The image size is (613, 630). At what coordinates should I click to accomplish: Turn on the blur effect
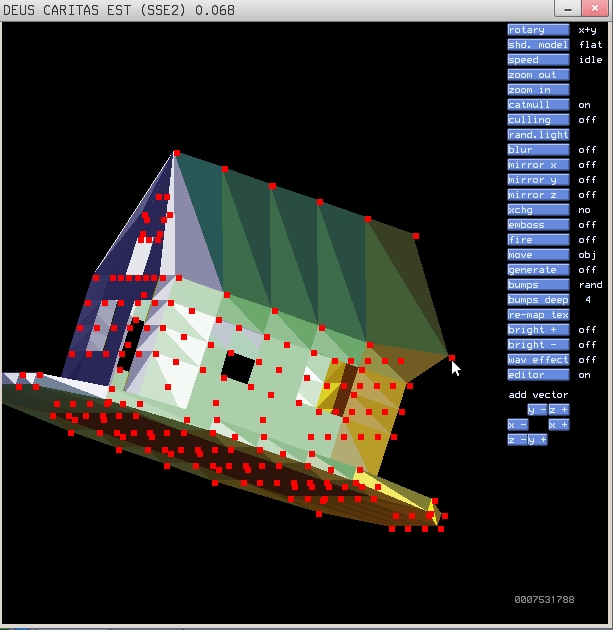pyautogui.click(x=537, y=150)
